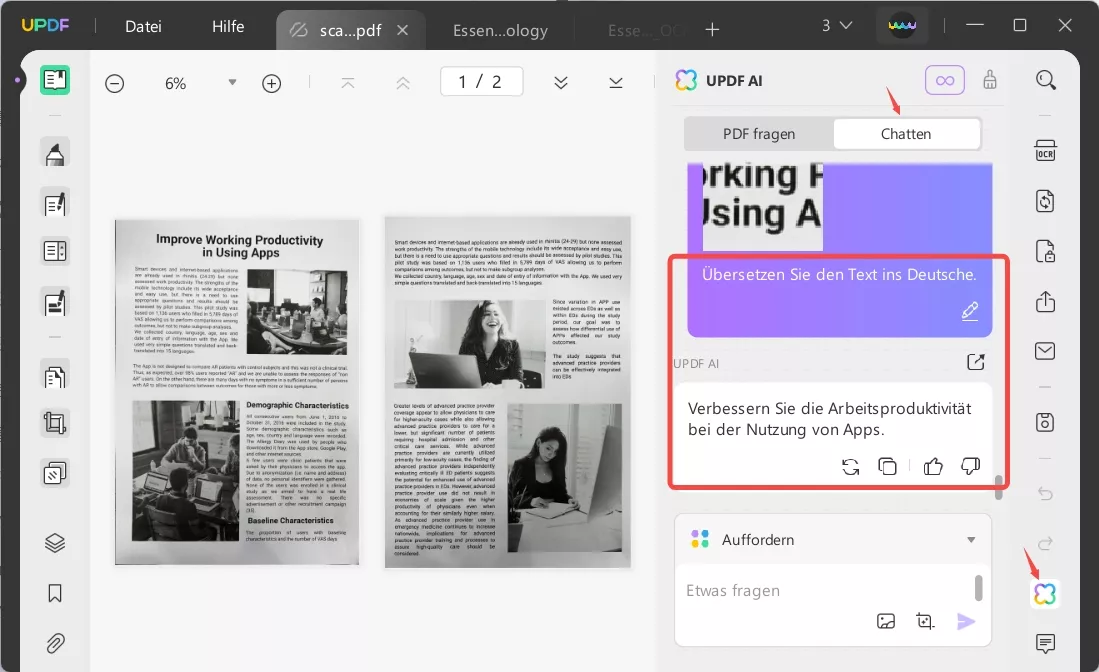Switch to the PDF fragen tab
This screenshot has width=1099, height=672.
[x=757, y=133]
